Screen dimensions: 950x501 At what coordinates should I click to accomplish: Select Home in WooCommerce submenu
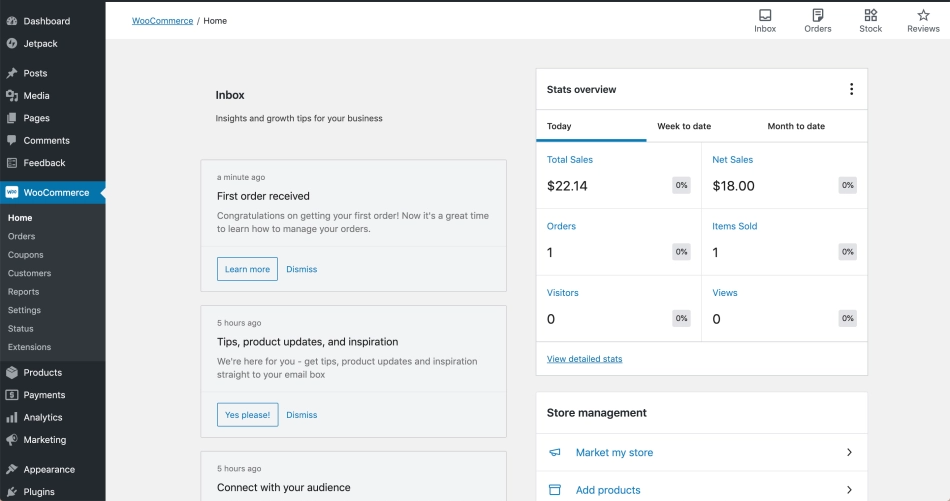click(20, 218)
